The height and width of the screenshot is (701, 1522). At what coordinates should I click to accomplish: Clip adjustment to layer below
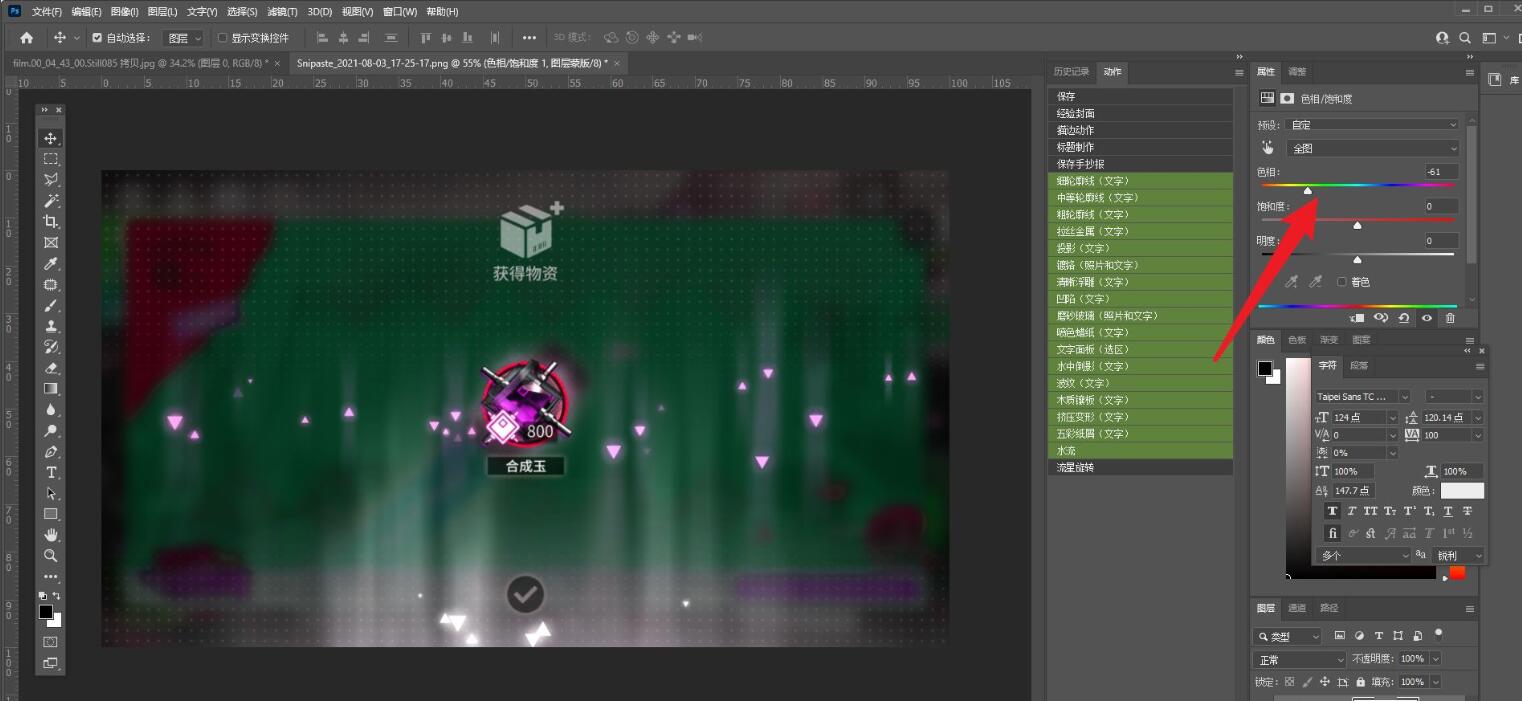[1357, 318]
